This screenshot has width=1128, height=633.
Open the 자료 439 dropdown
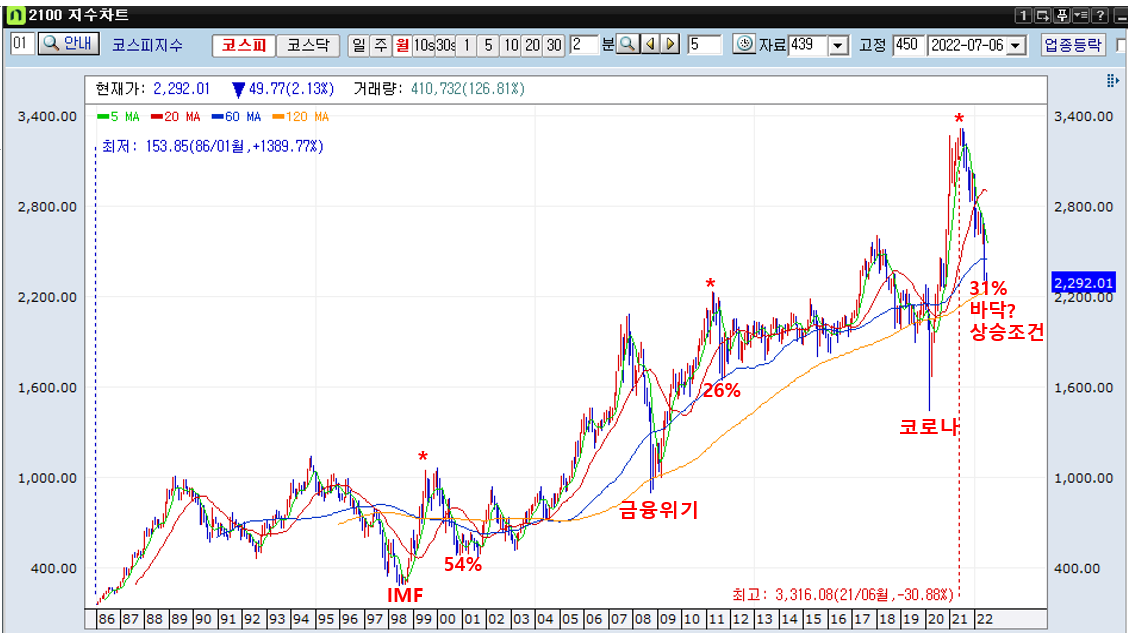click(838, 46)
